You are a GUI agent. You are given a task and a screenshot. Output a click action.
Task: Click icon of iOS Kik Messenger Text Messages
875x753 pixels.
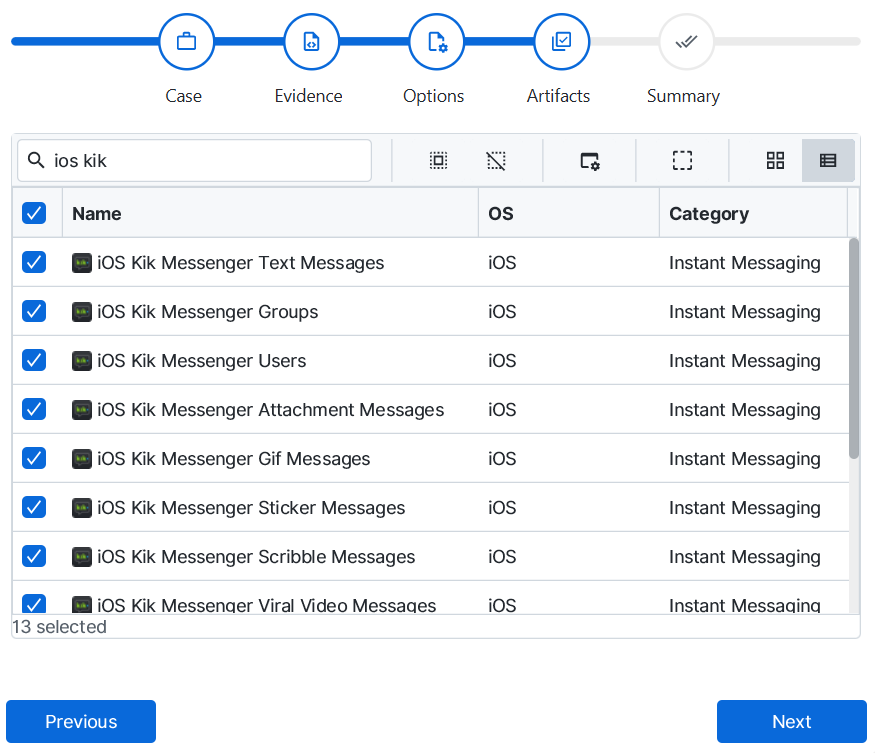coord(82,263)
